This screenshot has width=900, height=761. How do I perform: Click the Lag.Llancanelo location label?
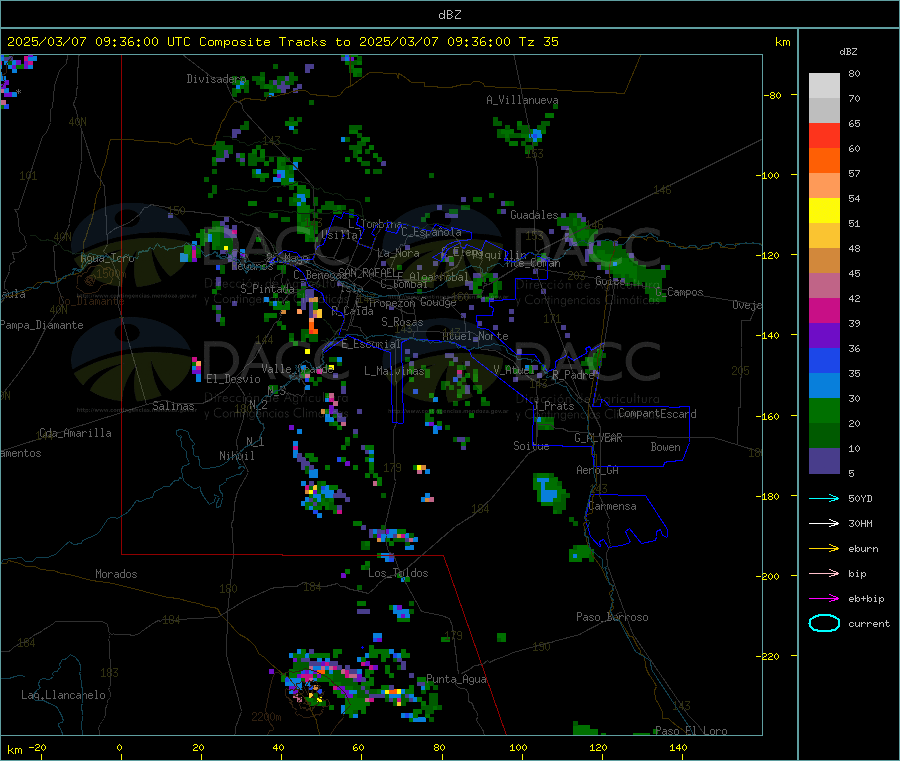[63, 695]
